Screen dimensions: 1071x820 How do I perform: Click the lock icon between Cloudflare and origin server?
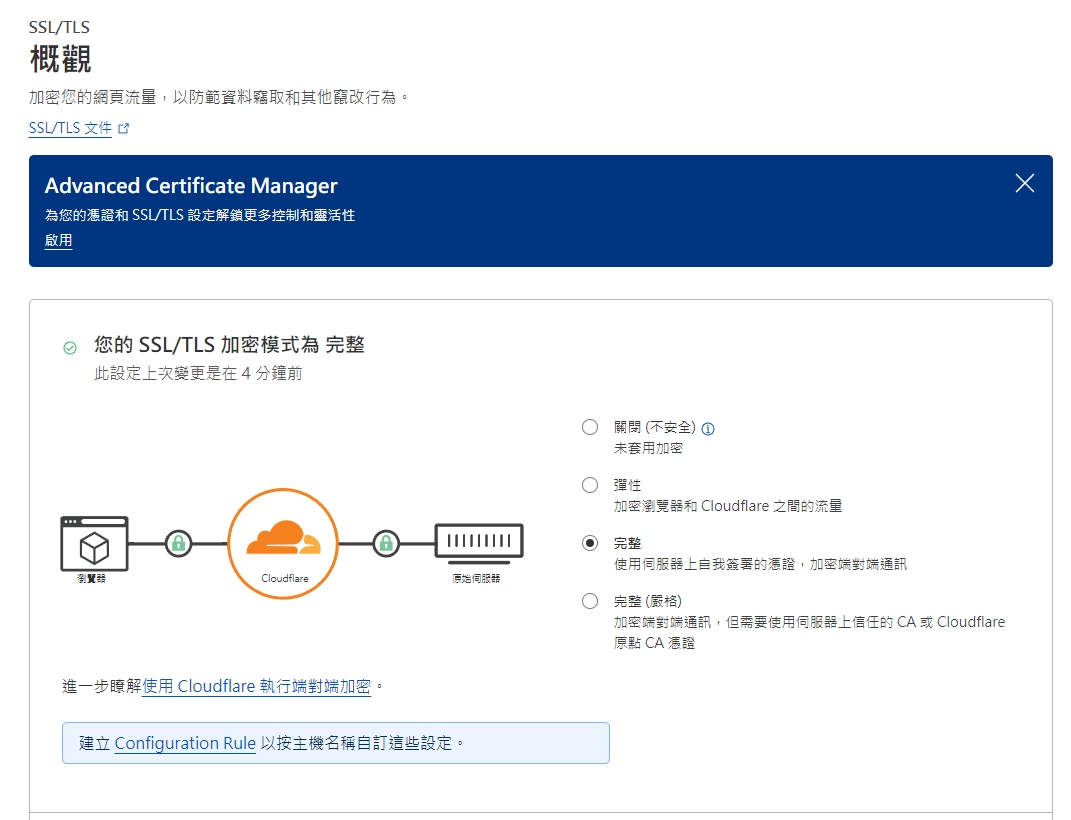point(386,543)
